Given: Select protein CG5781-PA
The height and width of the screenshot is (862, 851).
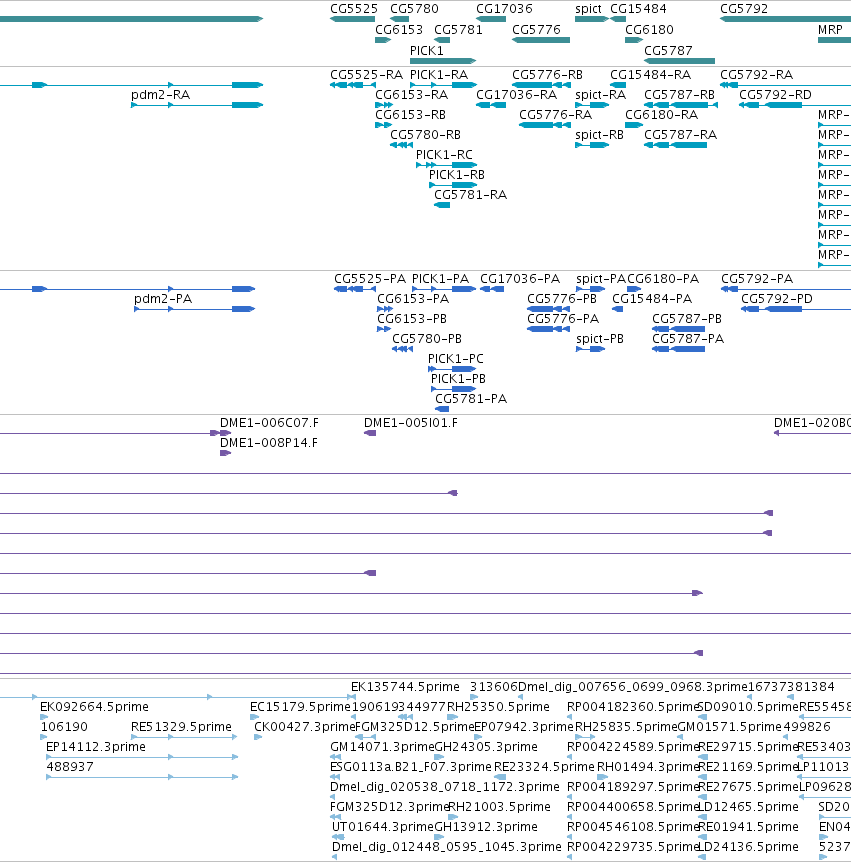Looking at the screenshot, I should pos(471,399).
